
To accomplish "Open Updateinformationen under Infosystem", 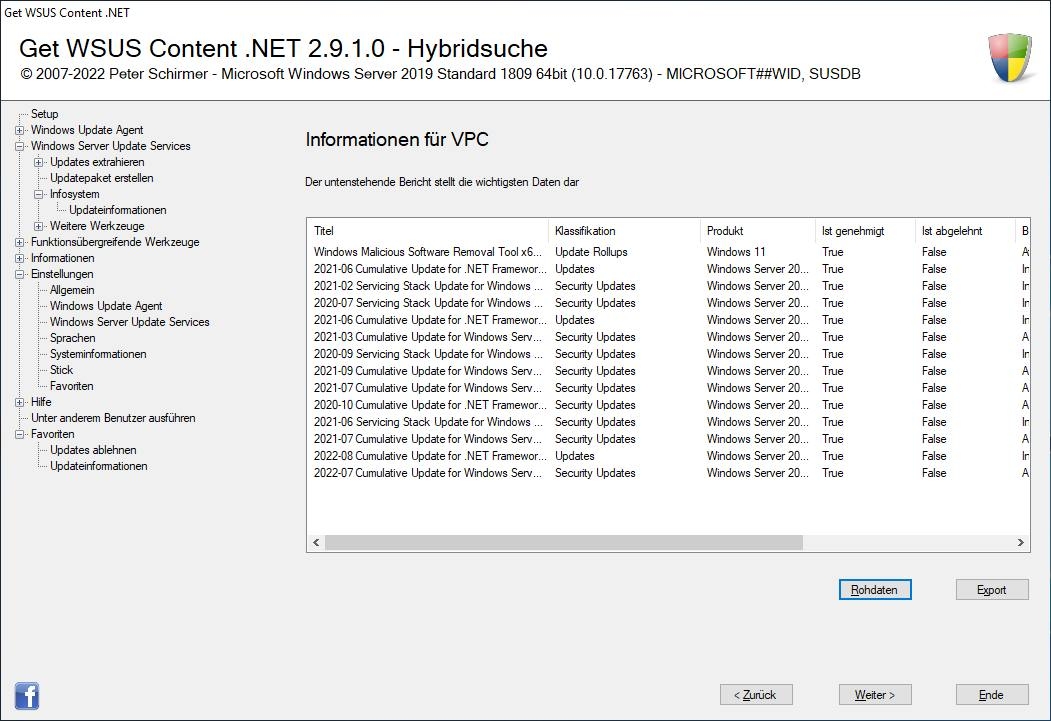I will pos(117,210).
